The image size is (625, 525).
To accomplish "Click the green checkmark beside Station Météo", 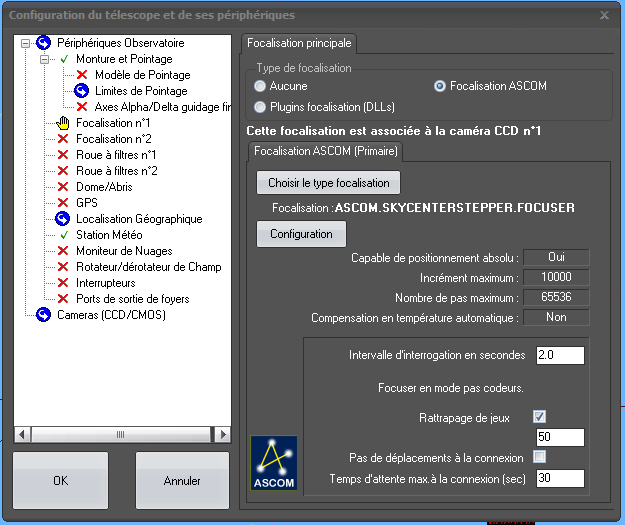I will coord(63,235).
